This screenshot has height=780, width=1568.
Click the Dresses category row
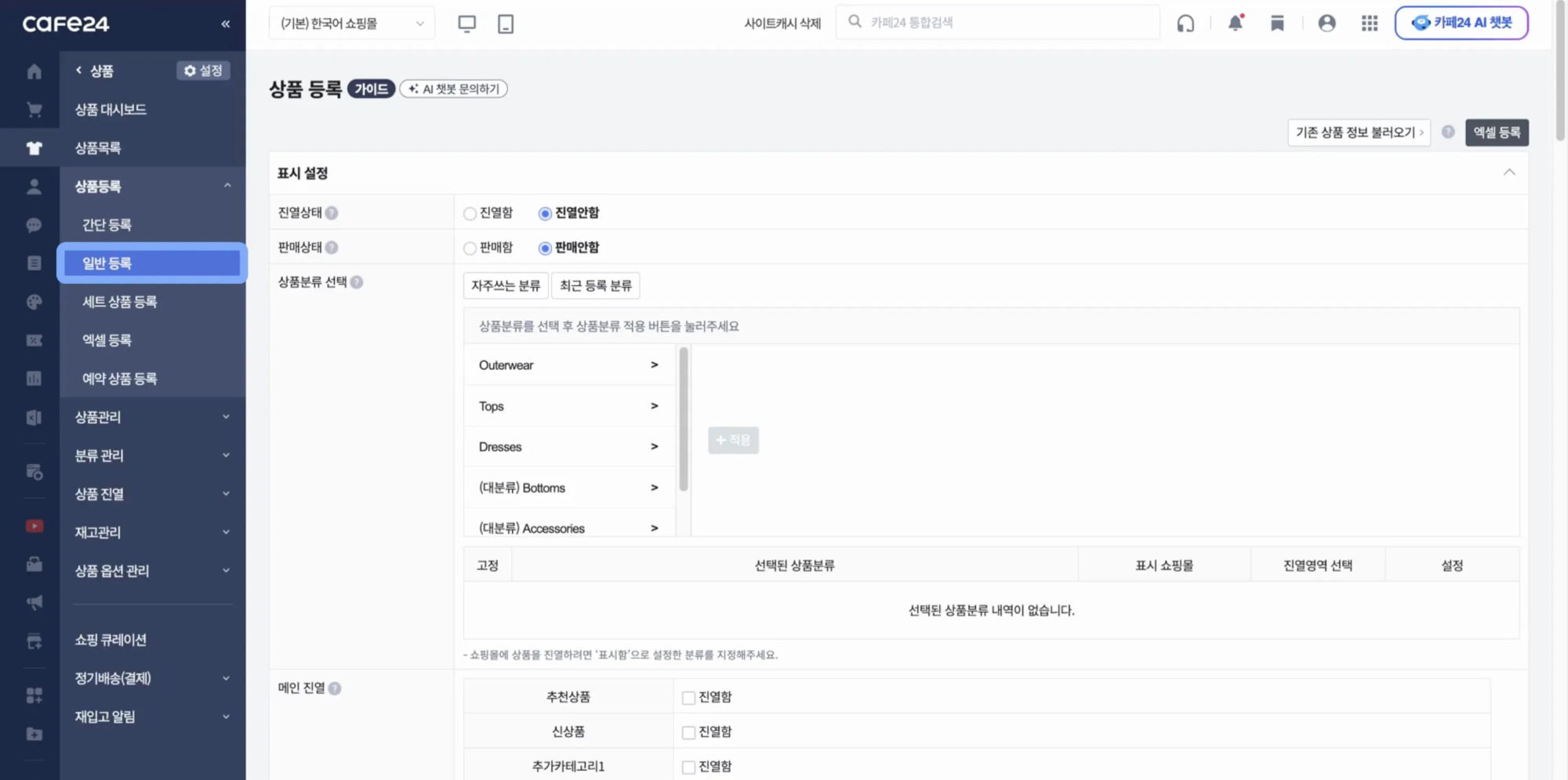click(x=568, y=446)
